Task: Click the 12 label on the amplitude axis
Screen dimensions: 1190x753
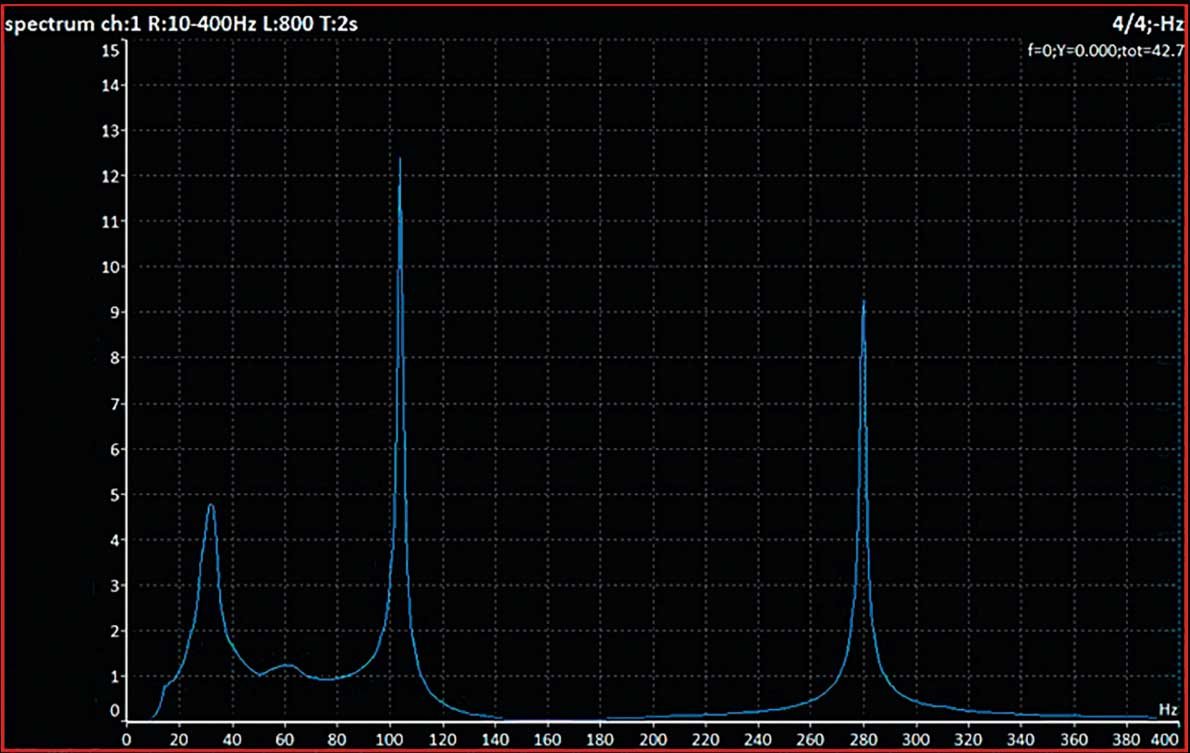Action: tap(110, 176)
